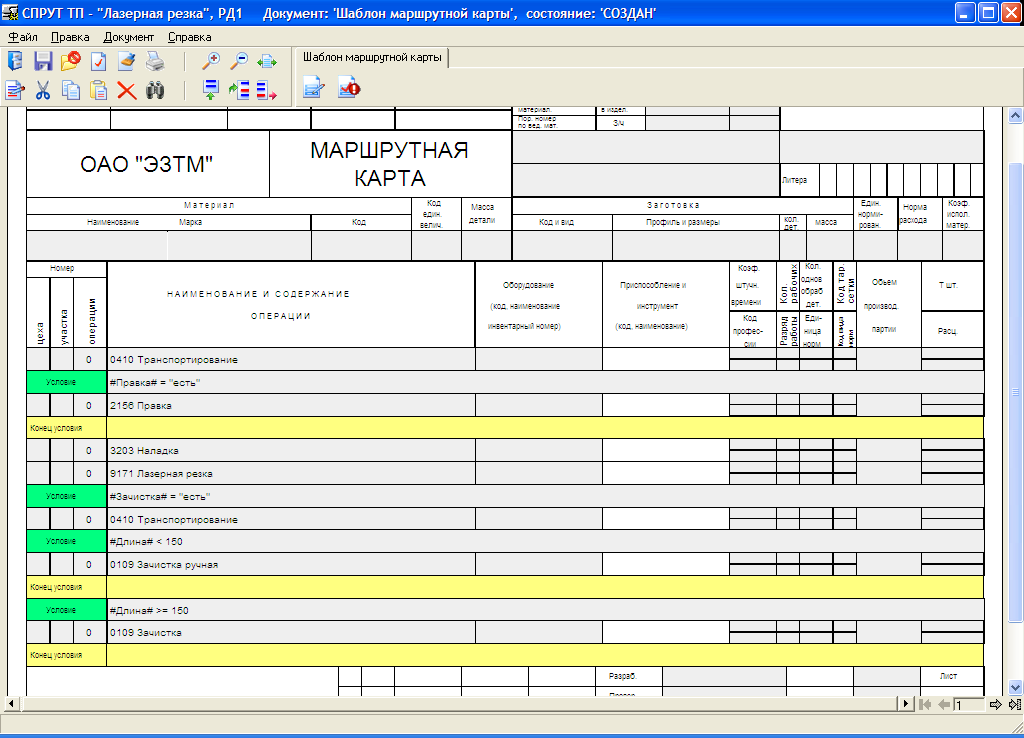
Task: Zoom out with the magnifier minus icon
Action: (x=239, y=61)
